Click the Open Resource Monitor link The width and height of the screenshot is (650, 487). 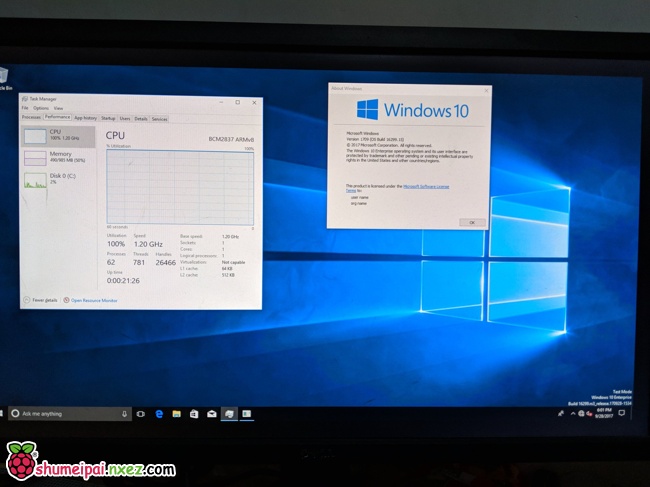(94, 300)
